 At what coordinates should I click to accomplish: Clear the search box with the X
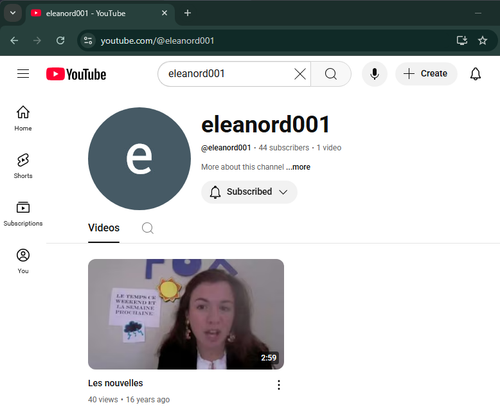(300, 74)
